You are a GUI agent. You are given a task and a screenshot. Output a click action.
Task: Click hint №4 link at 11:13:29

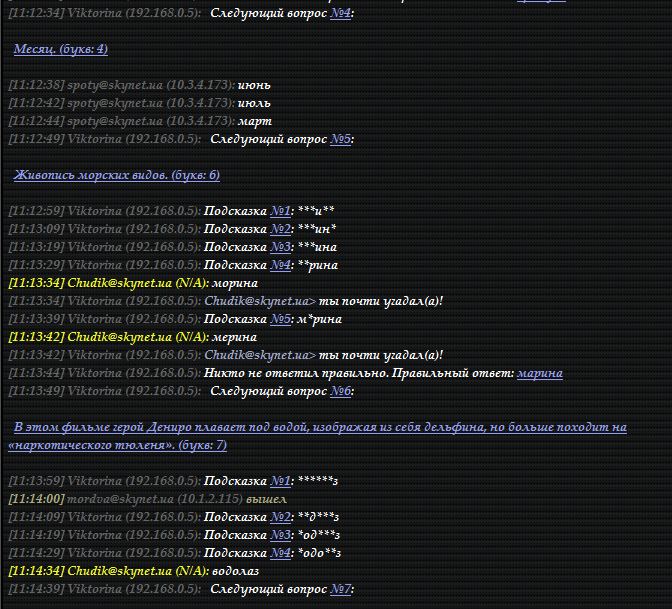coord(281,265)
